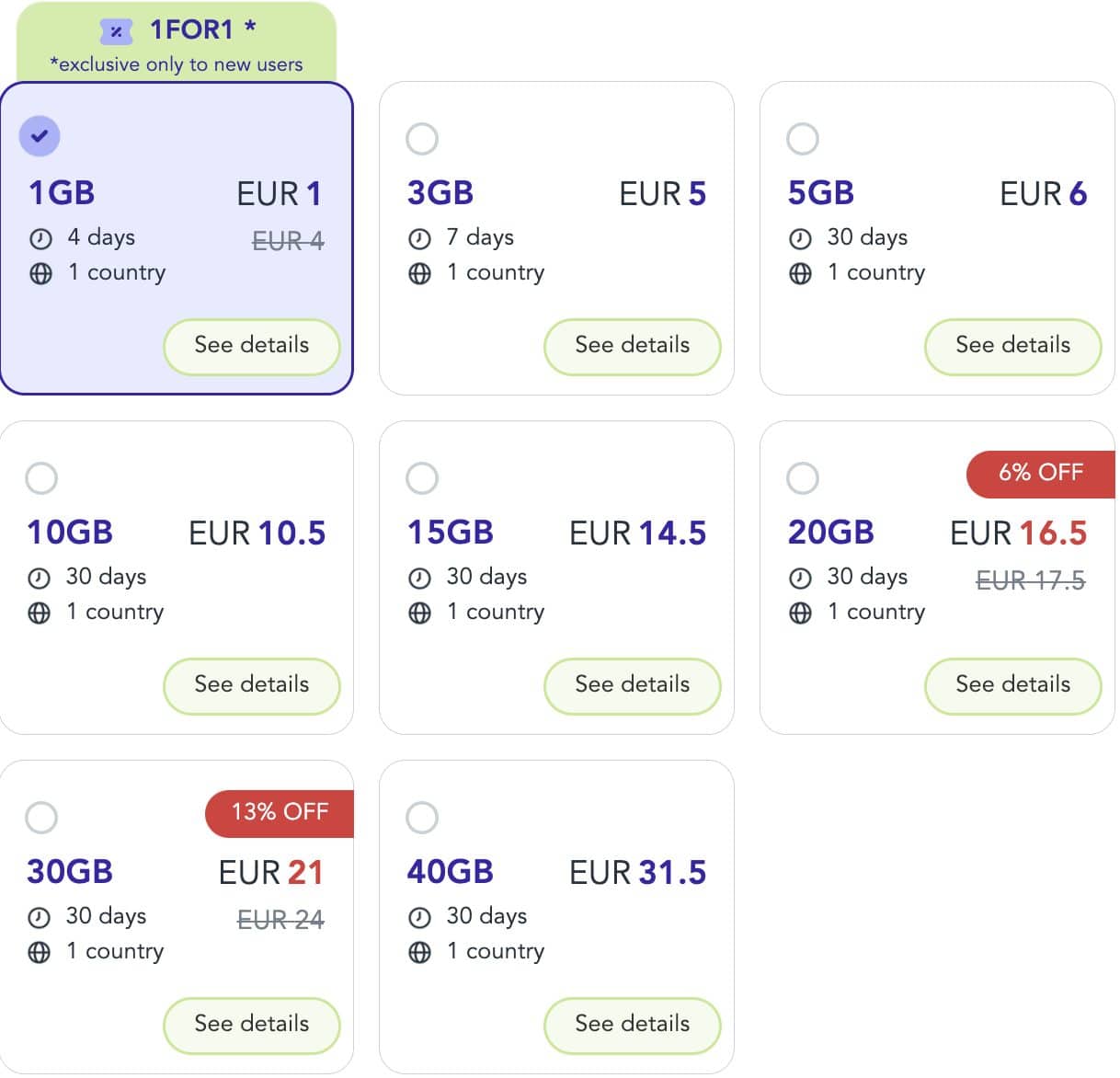Deselect the checked 1GB plan radio
Viewport: 1120px width, 1078px height.
[x=40, y=136]
